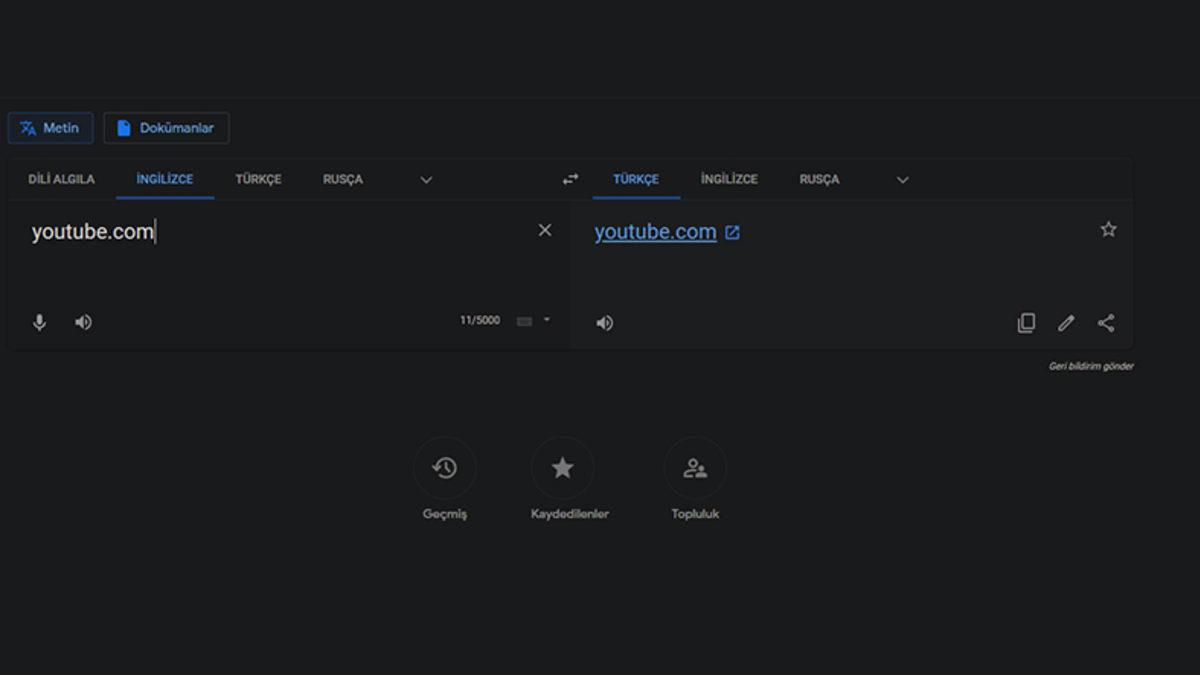Open Topluluk community icon
Screen dimensions: 1200x675
[695, 468]
